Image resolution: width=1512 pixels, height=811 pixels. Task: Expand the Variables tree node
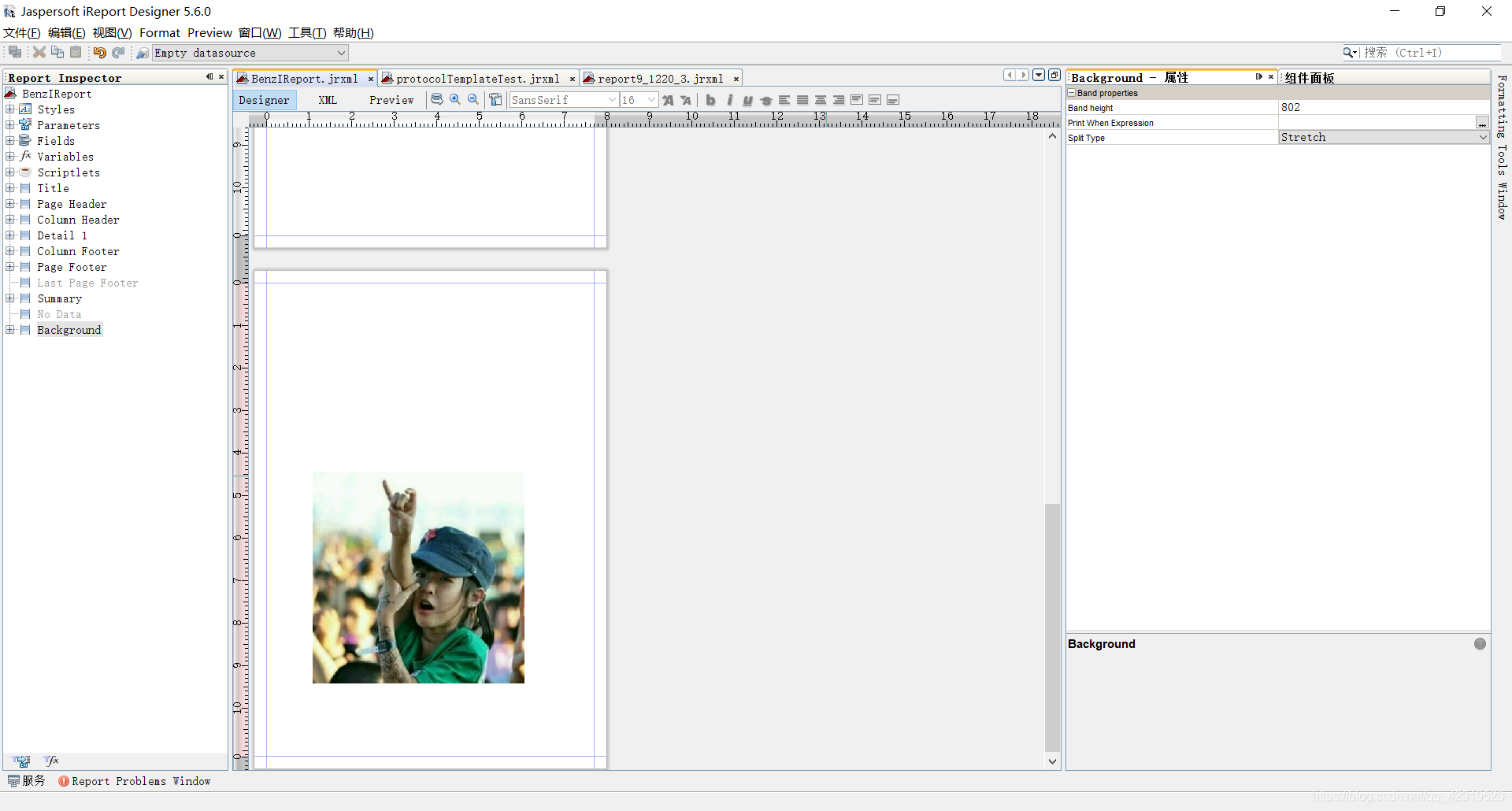[x=9, y=157]
